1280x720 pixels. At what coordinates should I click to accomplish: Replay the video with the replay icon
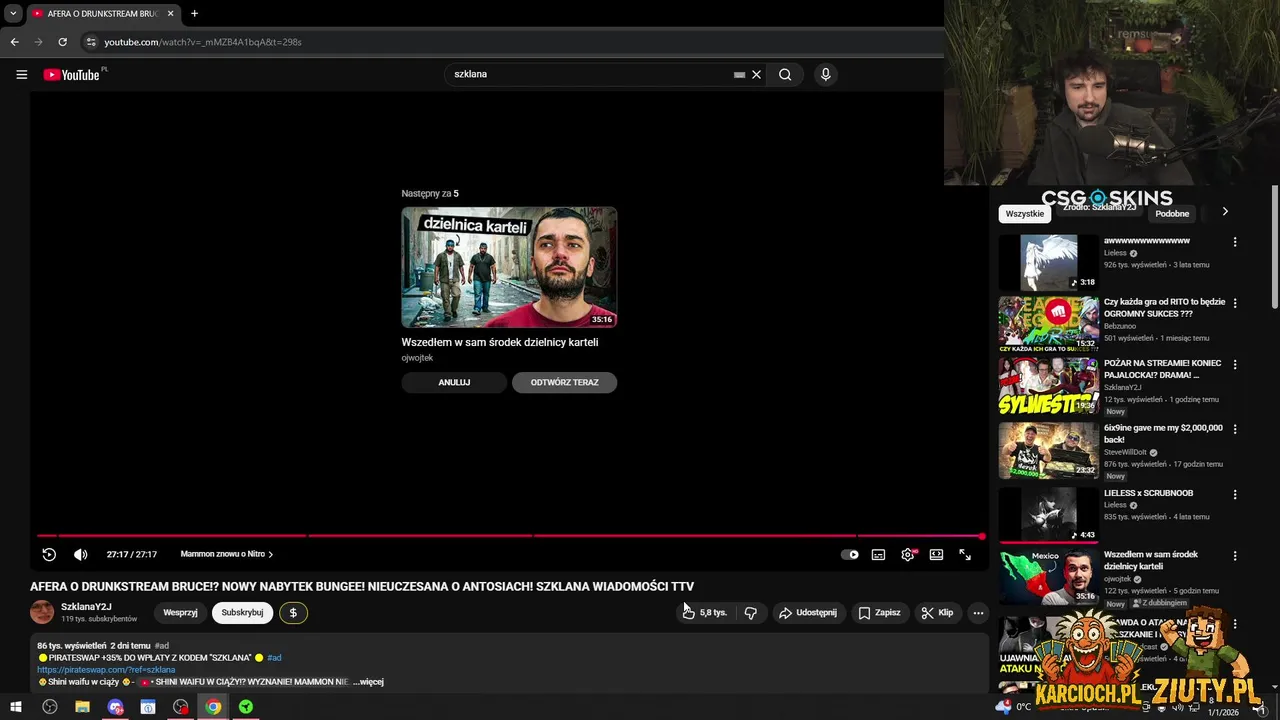pyautogui.click(x=49, y=554)
